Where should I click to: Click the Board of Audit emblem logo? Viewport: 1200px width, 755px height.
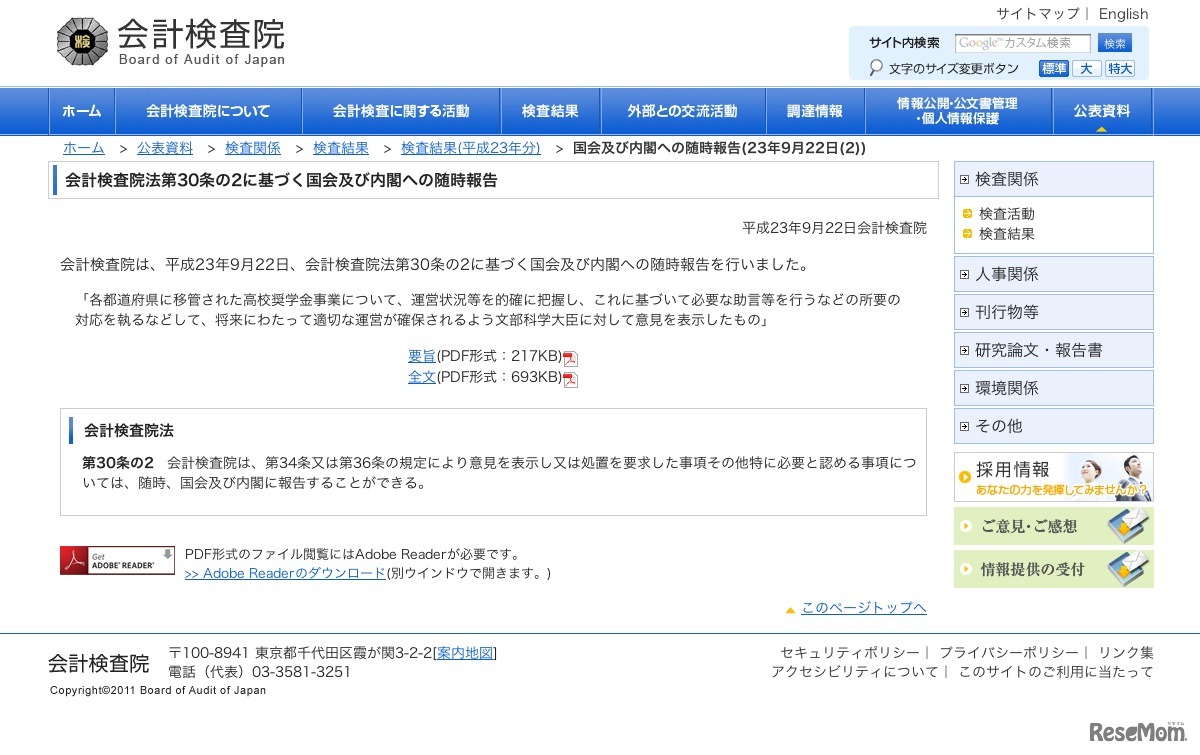pyautogui.click(x=81, y=40)
